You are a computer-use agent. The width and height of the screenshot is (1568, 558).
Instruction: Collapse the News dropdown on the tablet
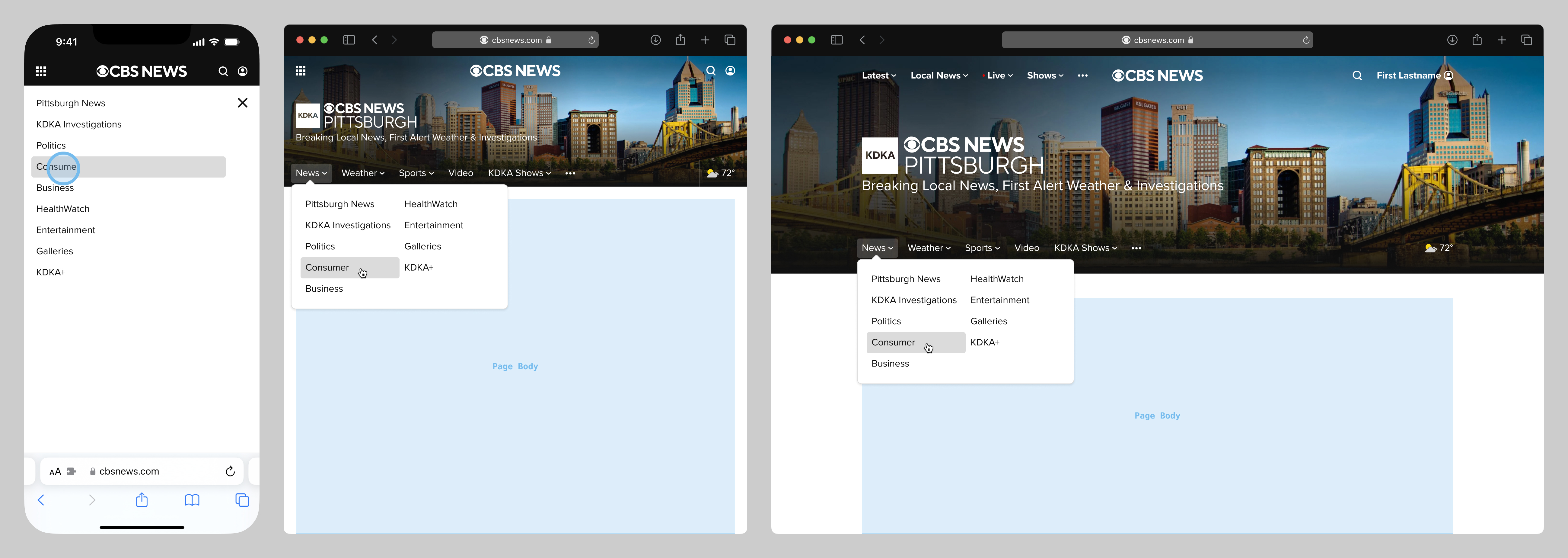311,173
